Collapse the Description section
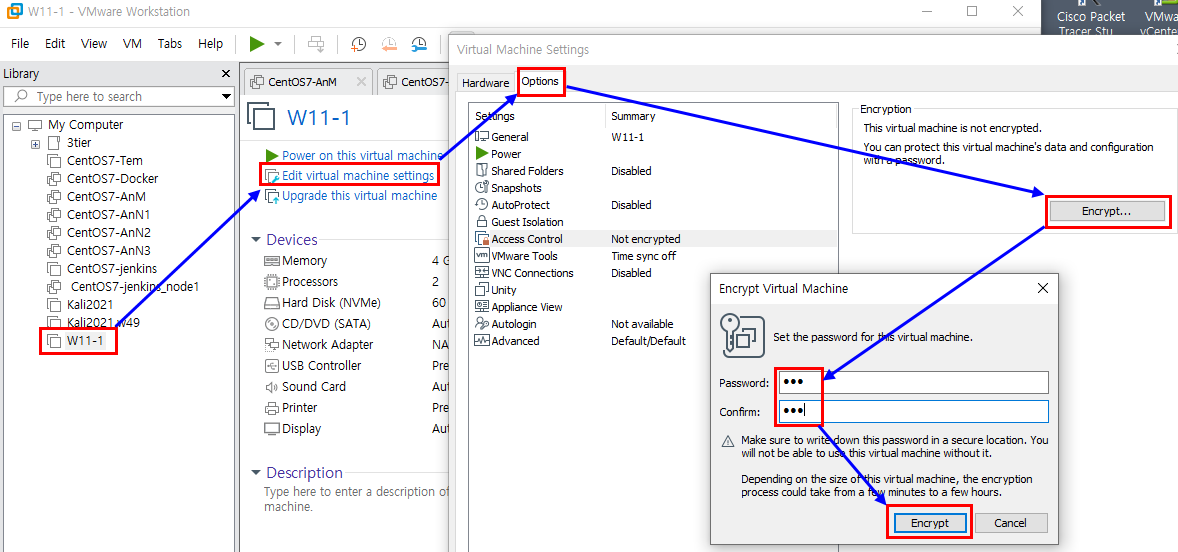1178x552 pixels. click(x=255, y=472)
